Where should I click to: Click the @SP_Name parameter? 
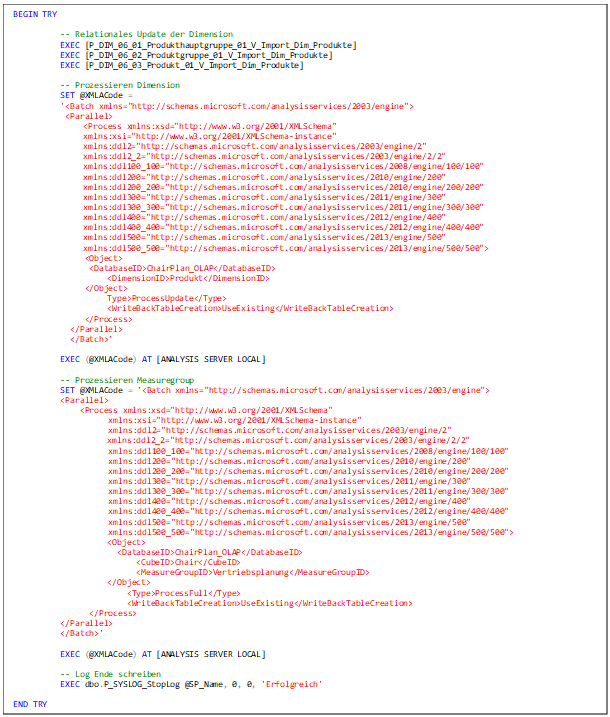[x=207, y=685]
